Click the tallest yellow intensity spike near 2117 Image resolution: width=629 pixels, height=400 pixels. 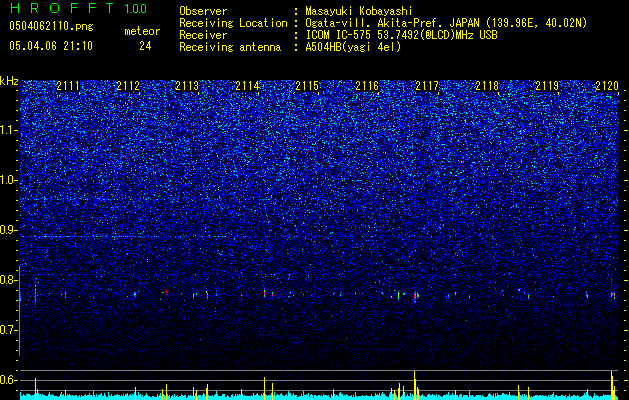click(x=414, y=385)
